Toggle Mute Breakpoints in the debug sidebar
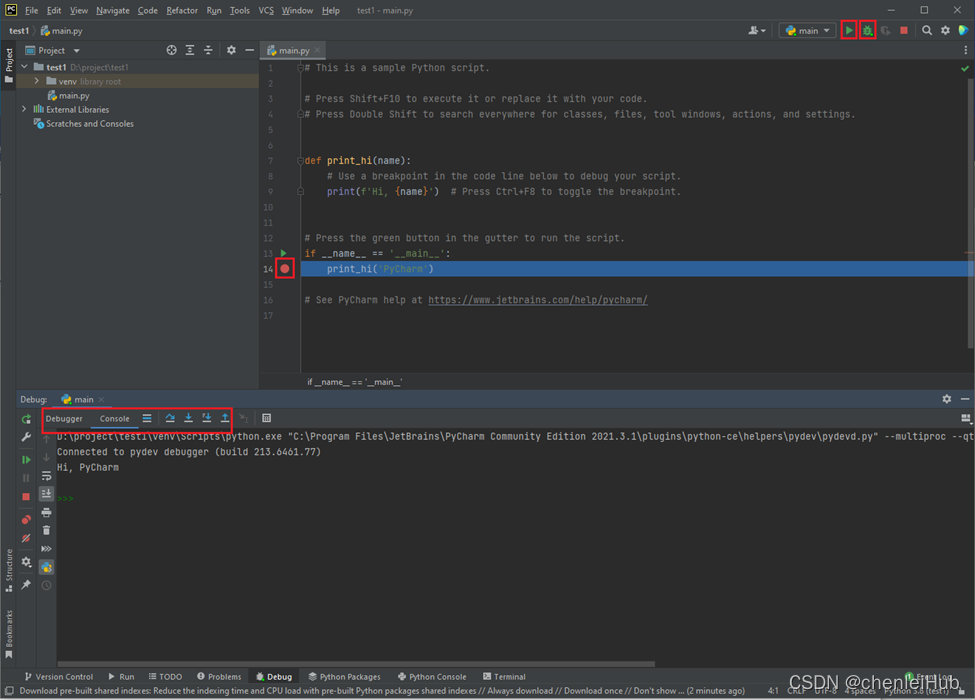Viewport: 975px width, 700px height. click(26, 539)
